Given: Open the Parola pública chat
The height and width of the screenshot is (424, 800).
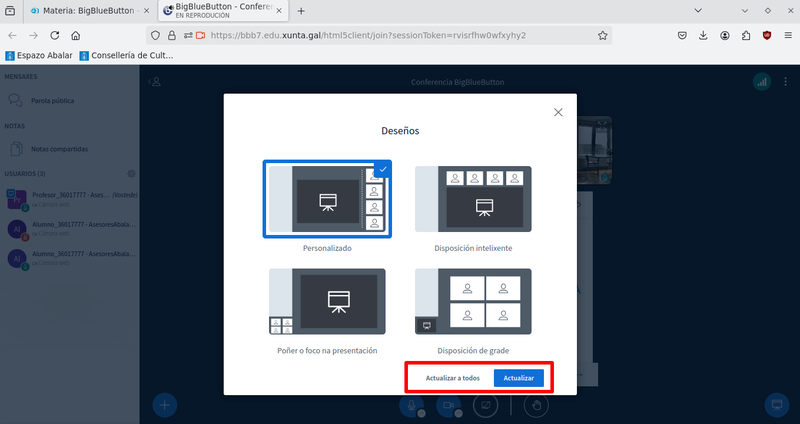Looking at the screenshot, I should (x=52, y=101).
